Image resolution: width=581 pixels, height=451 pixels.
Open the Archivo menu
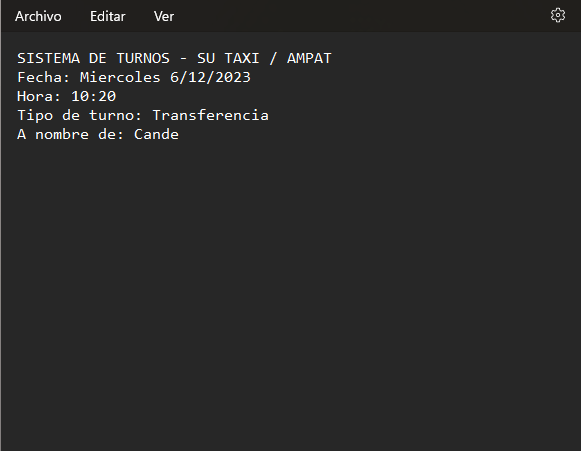[x=38, y=16]
